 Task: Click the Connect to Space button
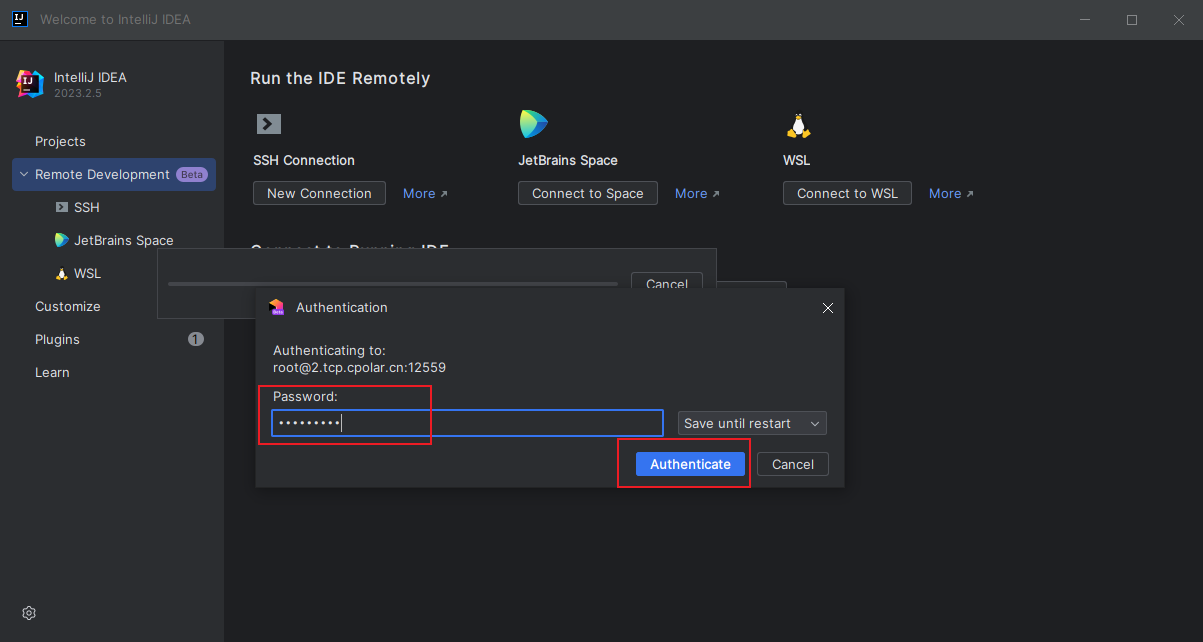pos(588,193)
